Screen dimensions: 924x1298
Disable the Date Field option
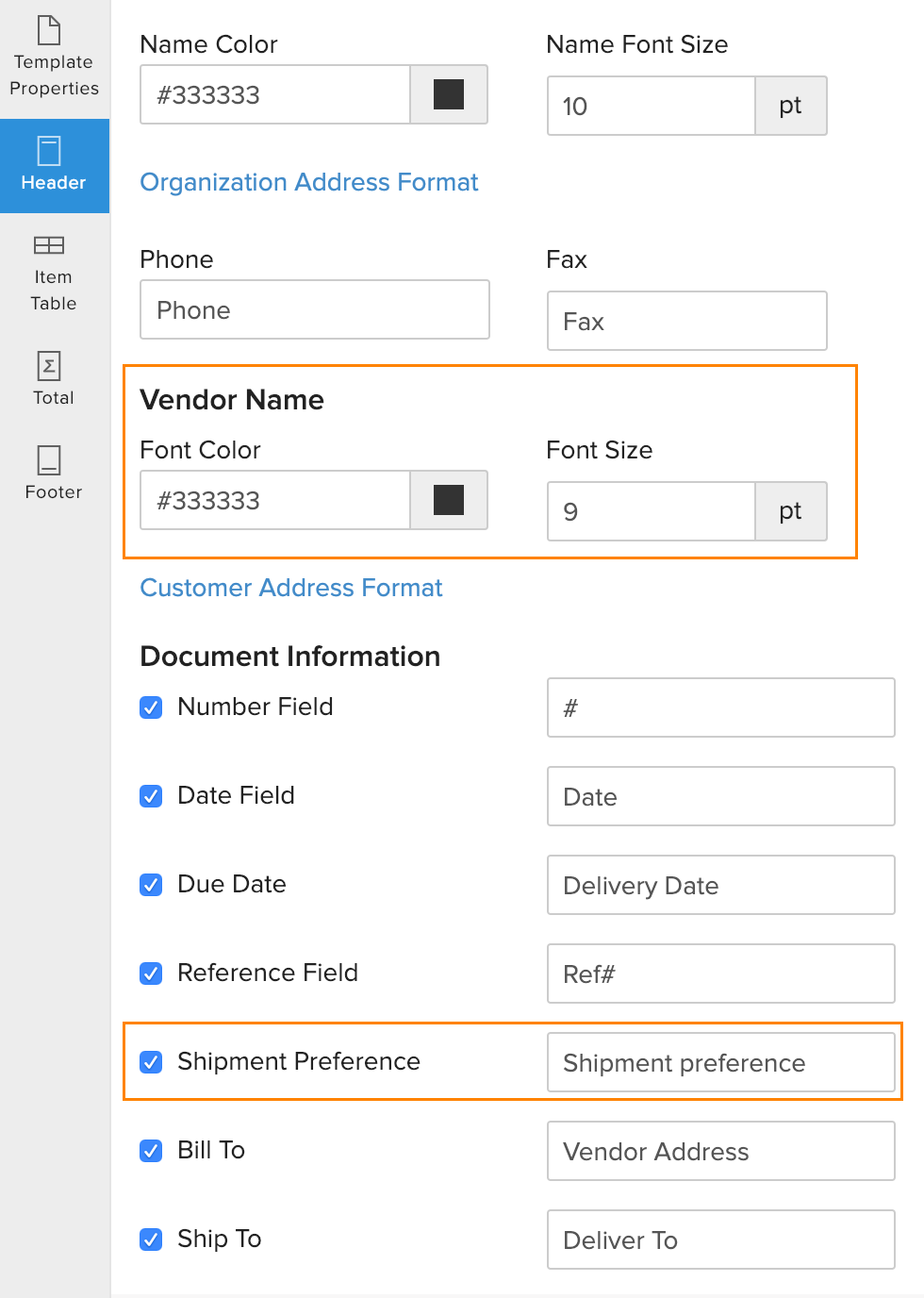(151, 796)
